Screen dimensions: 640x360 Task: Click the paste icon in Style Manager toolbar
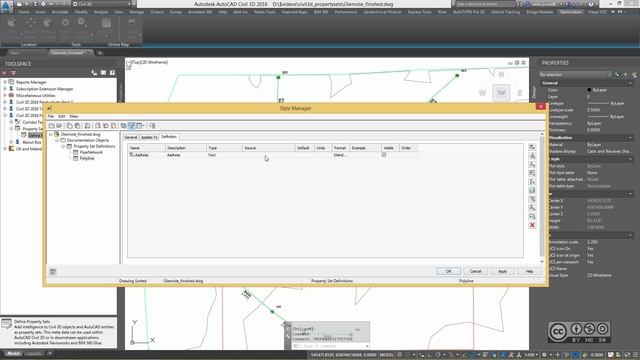click(x=78, y=126)
